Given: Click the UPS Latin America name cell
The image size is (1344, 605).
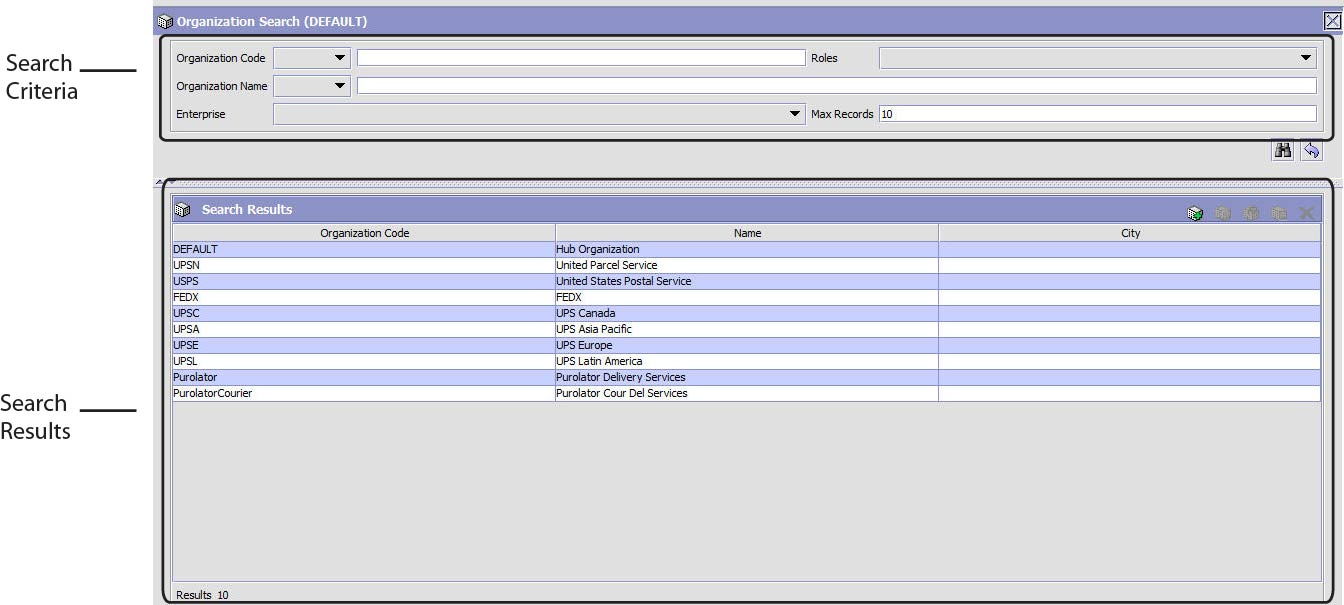Looking at the screenshot, I should point(747,361).
